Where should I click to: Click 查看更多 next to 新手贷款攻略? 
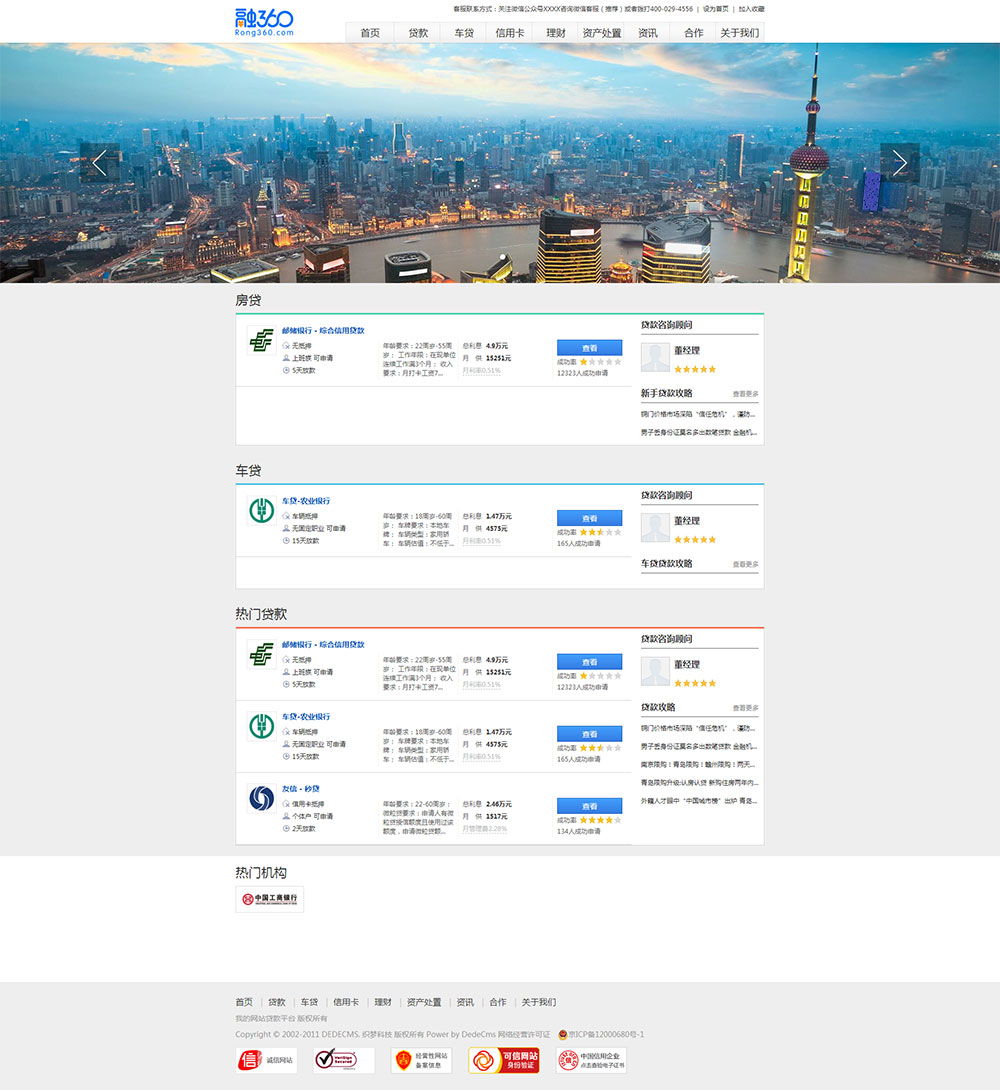745,394
